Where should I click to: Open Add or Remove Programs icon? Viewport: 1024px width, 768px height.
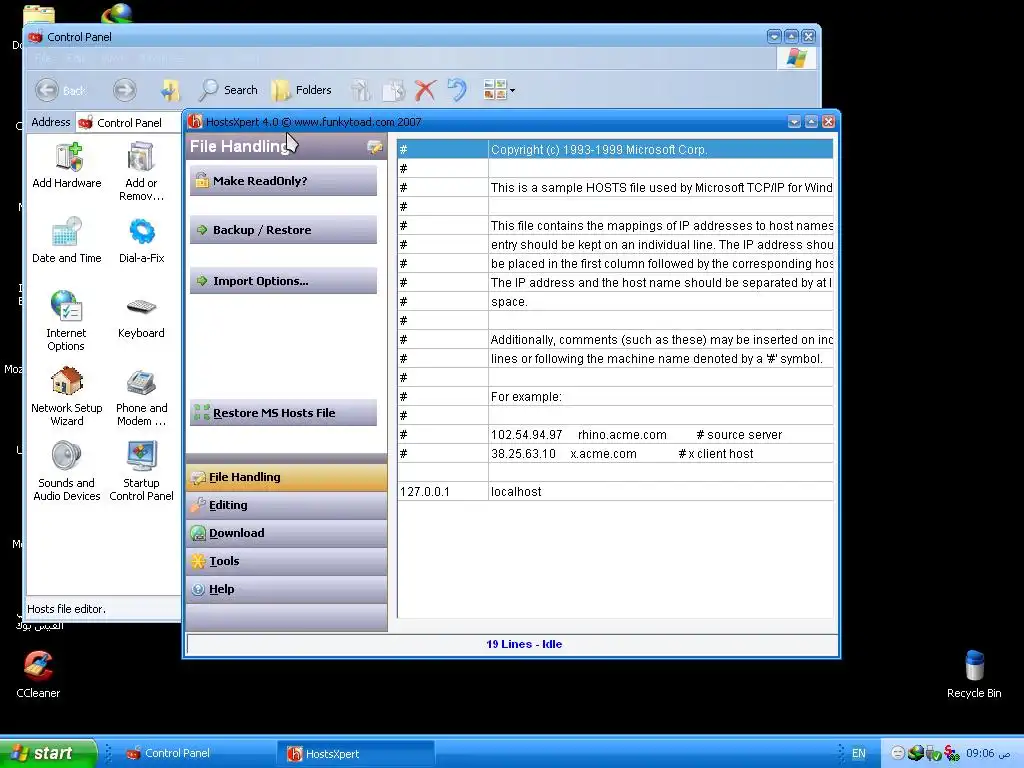pyautogui.click(x=141, y=172)
